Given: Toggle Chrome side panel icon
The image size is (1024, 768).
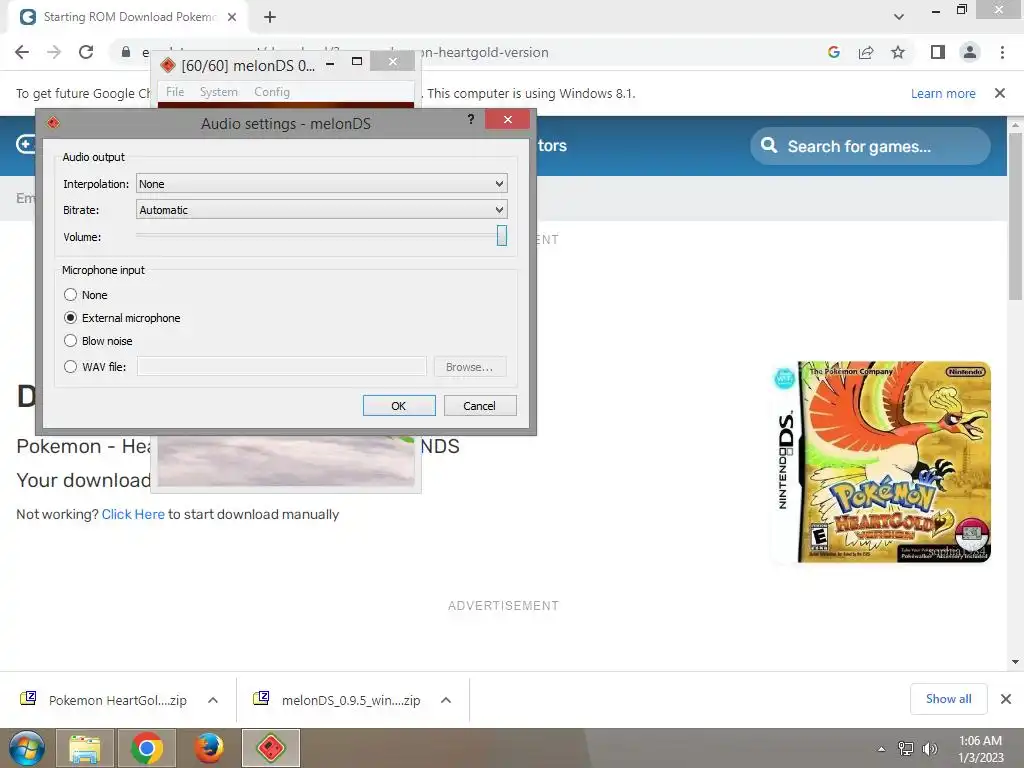Looking at the screenshot, I should click(938, 52).
